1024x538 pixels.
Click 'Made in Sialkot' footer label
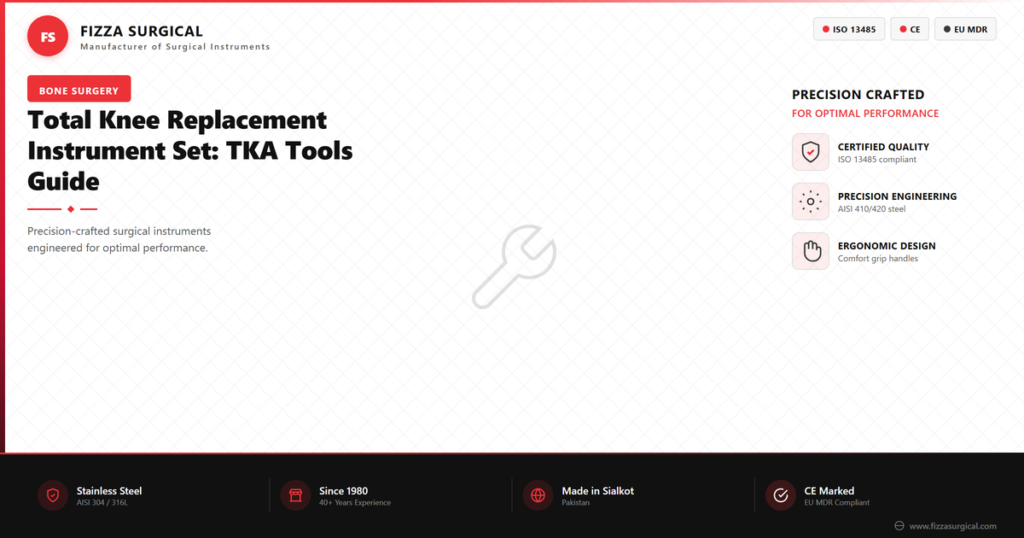(x=598, y=491)
